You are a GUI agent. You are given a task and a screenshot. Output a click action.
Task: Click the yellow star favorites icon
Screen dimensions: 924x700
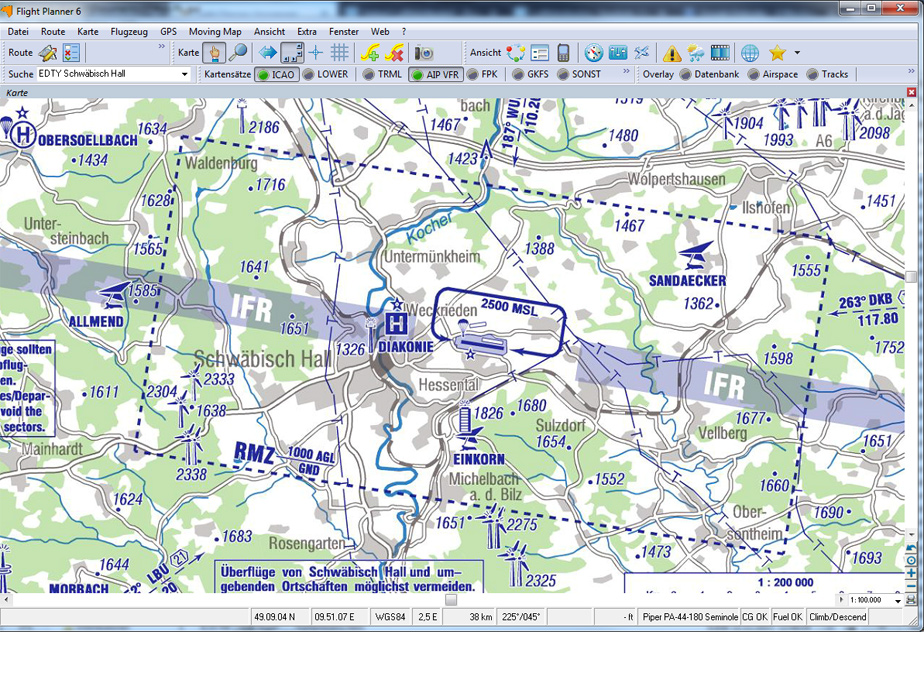click(777, 53)
